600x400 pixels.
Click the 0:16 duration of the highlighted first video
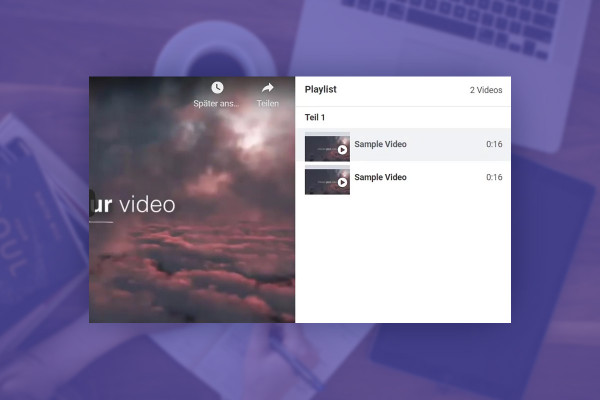(x=494, y=144)
